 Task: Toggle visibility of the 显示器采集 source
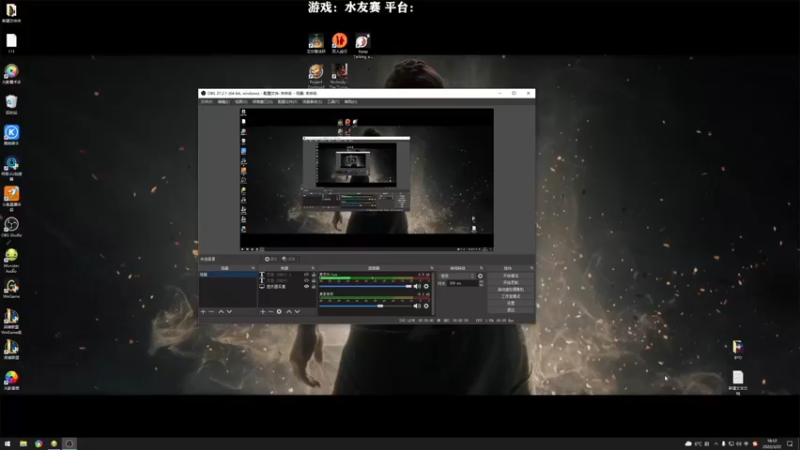(x=307, y=287)
